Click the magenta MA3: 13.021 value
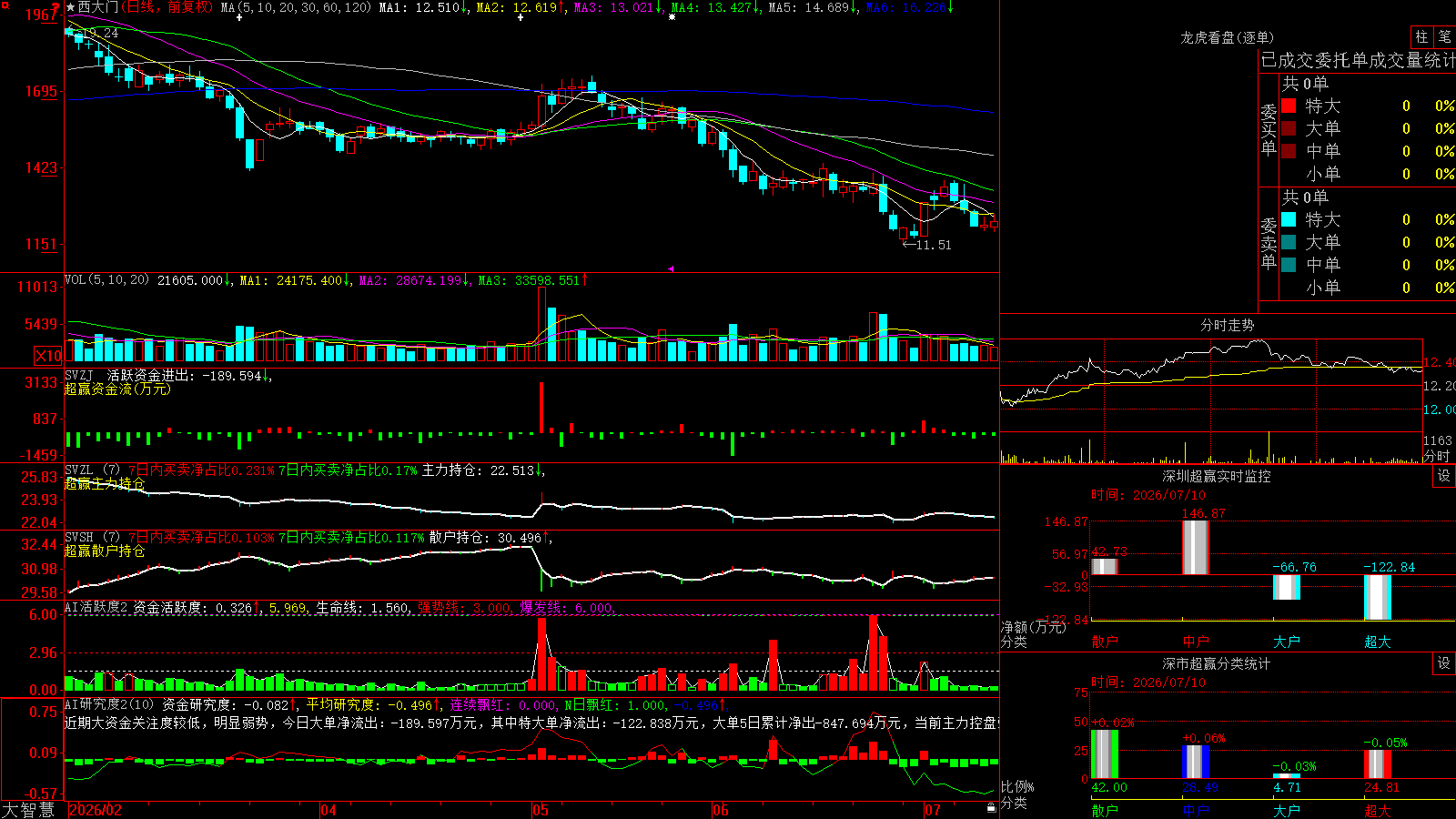Viewport: 1456px width, 819px height. pyautogui.click(x=619, y=7)
